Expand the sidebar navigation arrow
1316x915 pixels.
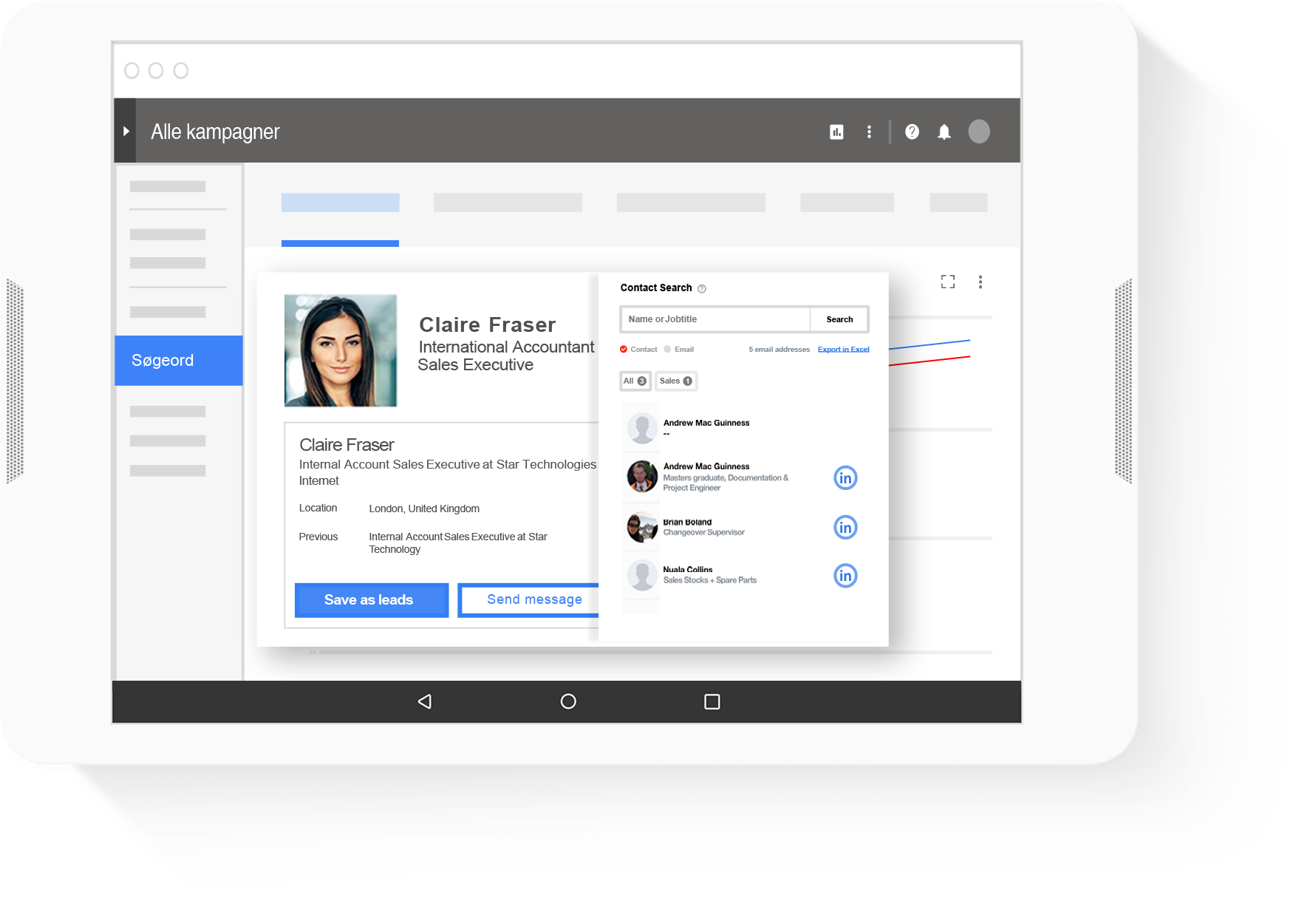126,131
